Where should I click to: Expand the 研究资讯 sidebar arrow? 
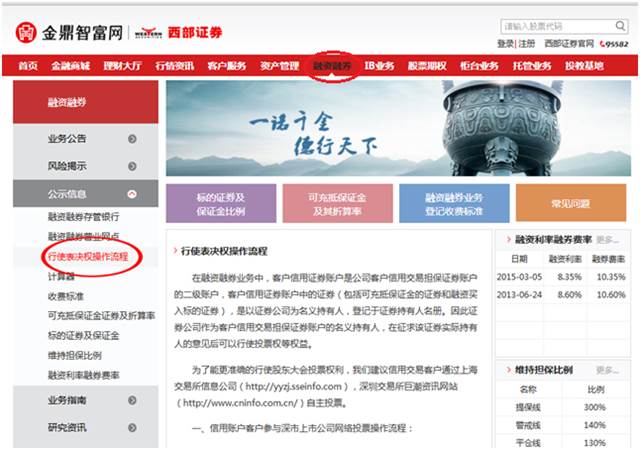tap(132, 427)
